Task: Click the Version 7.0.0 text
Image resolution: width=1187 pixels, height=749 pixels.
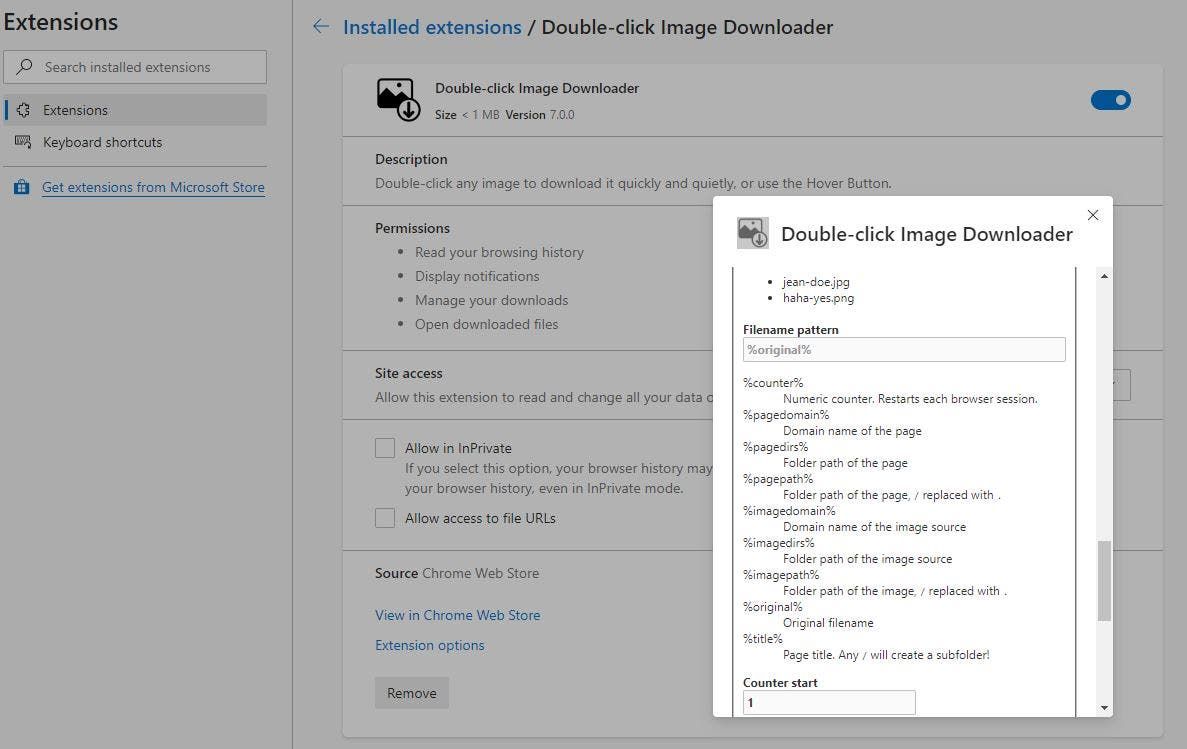Action: click(540, 114)
